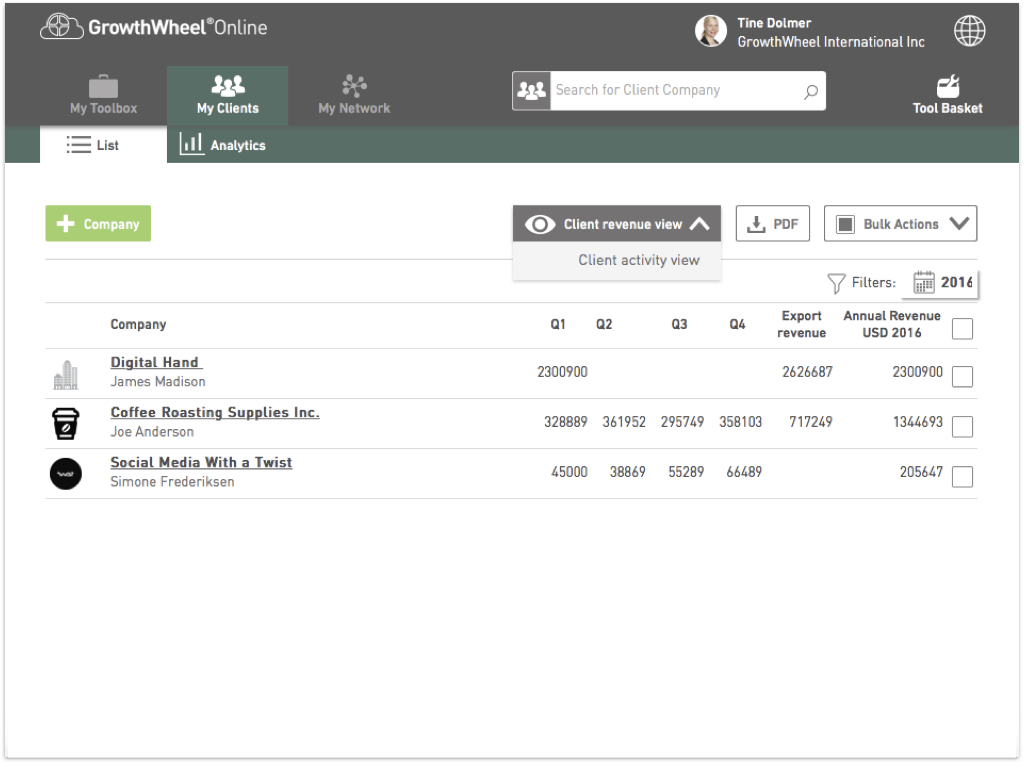
Task: Click Social Media Q3 value 55289
Action: click(x=686, y=472)
